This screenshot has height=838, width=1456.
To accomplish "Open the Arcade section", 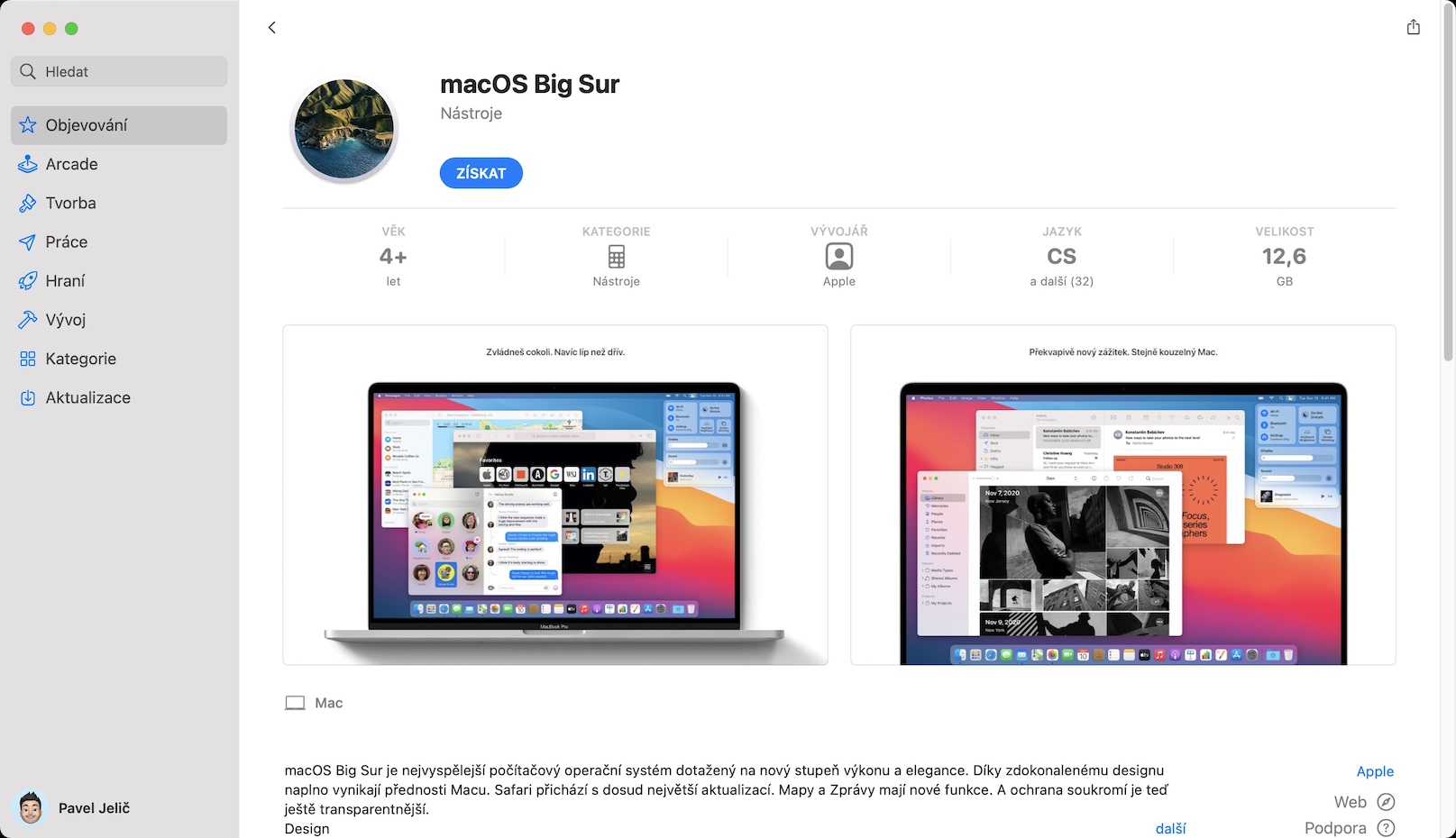I will (x=119, y=164).
